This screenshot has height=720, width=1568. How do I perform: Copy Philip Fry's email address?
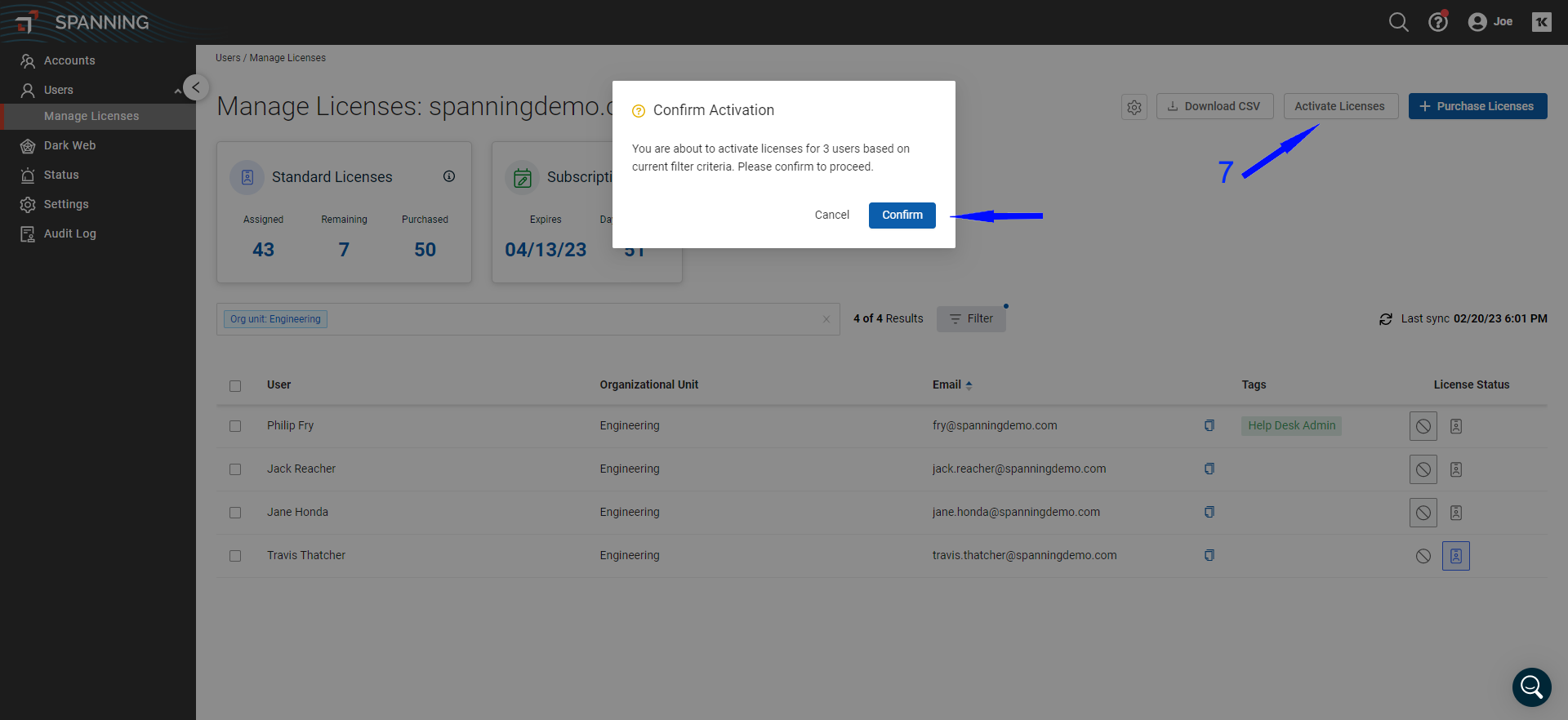1209,425
